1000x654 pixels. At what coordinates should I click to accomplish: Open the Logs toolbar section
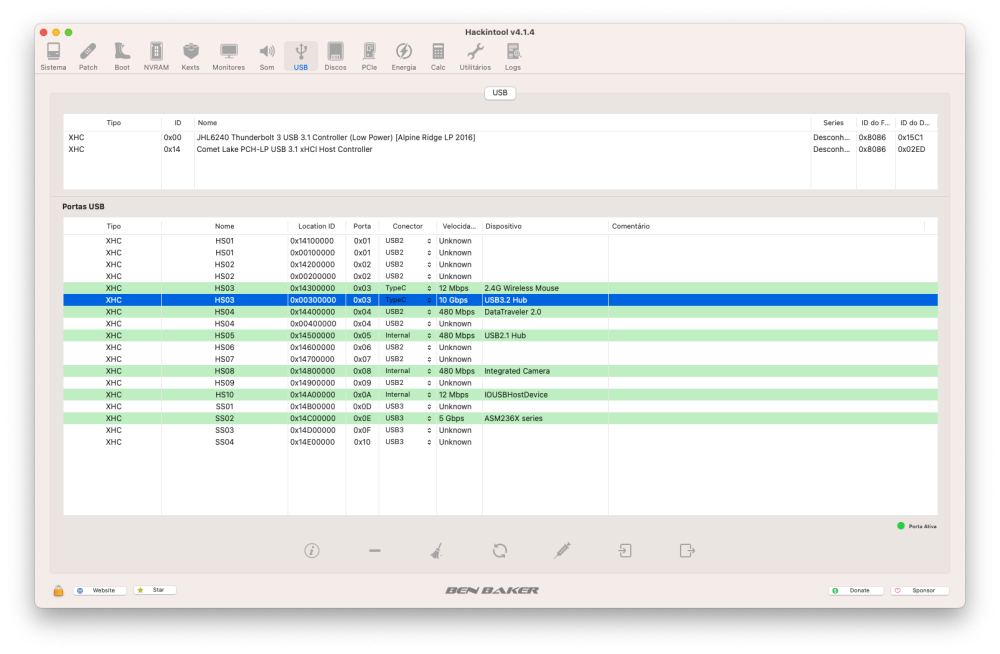[513, 56]
